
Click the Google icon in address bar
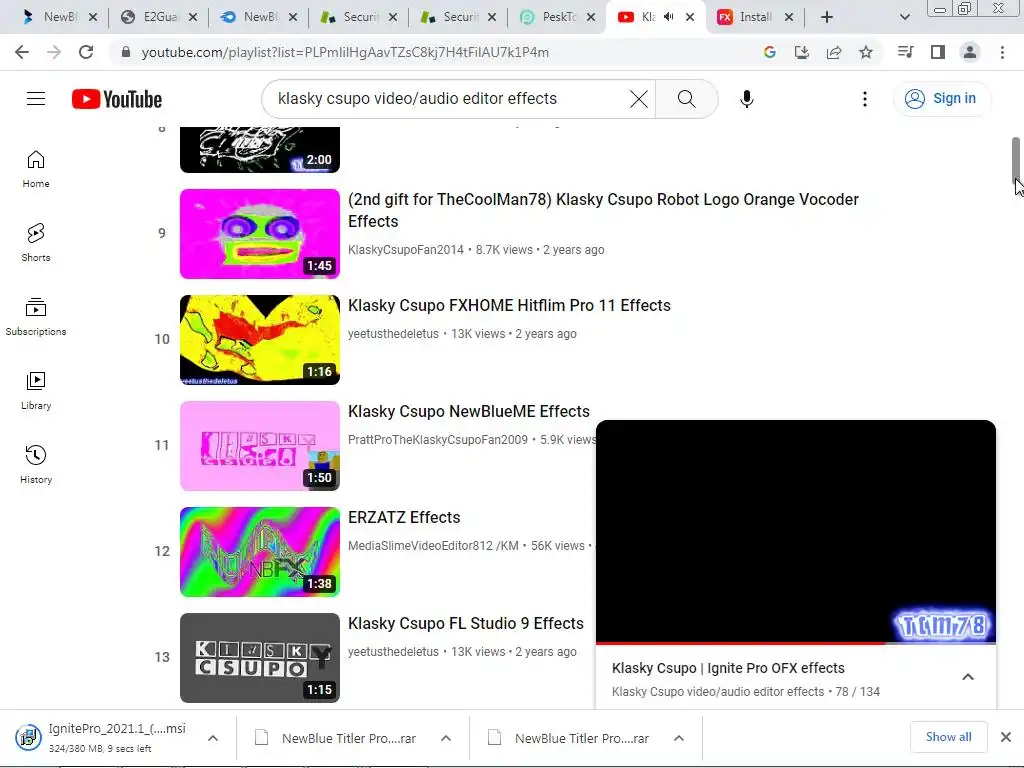click(769, 52)
